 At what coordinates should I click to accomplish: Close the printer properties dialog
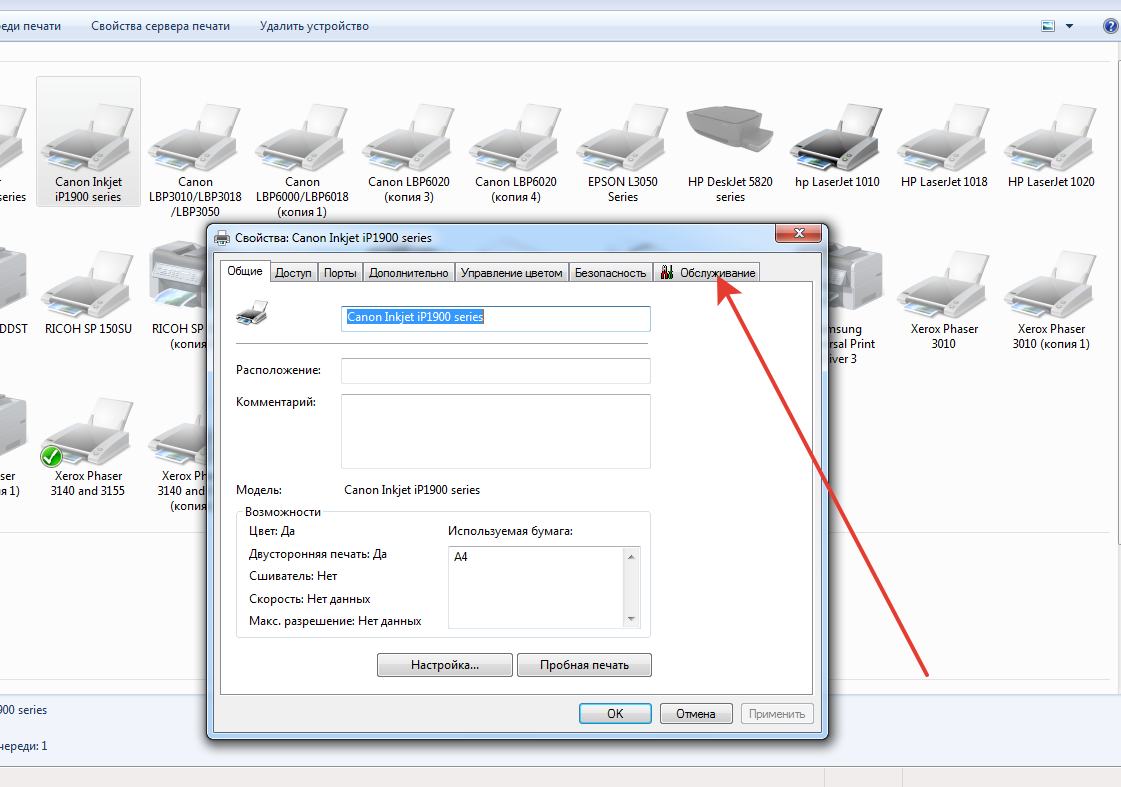[799, 233]
